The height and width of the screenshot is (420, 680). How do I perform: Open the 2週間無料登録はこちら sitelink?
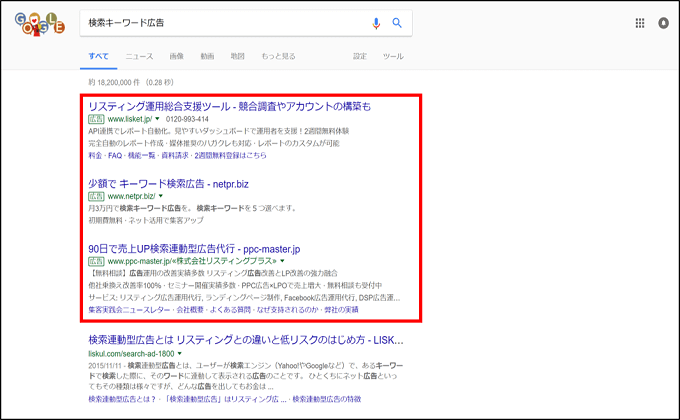[x=230, y=155]
